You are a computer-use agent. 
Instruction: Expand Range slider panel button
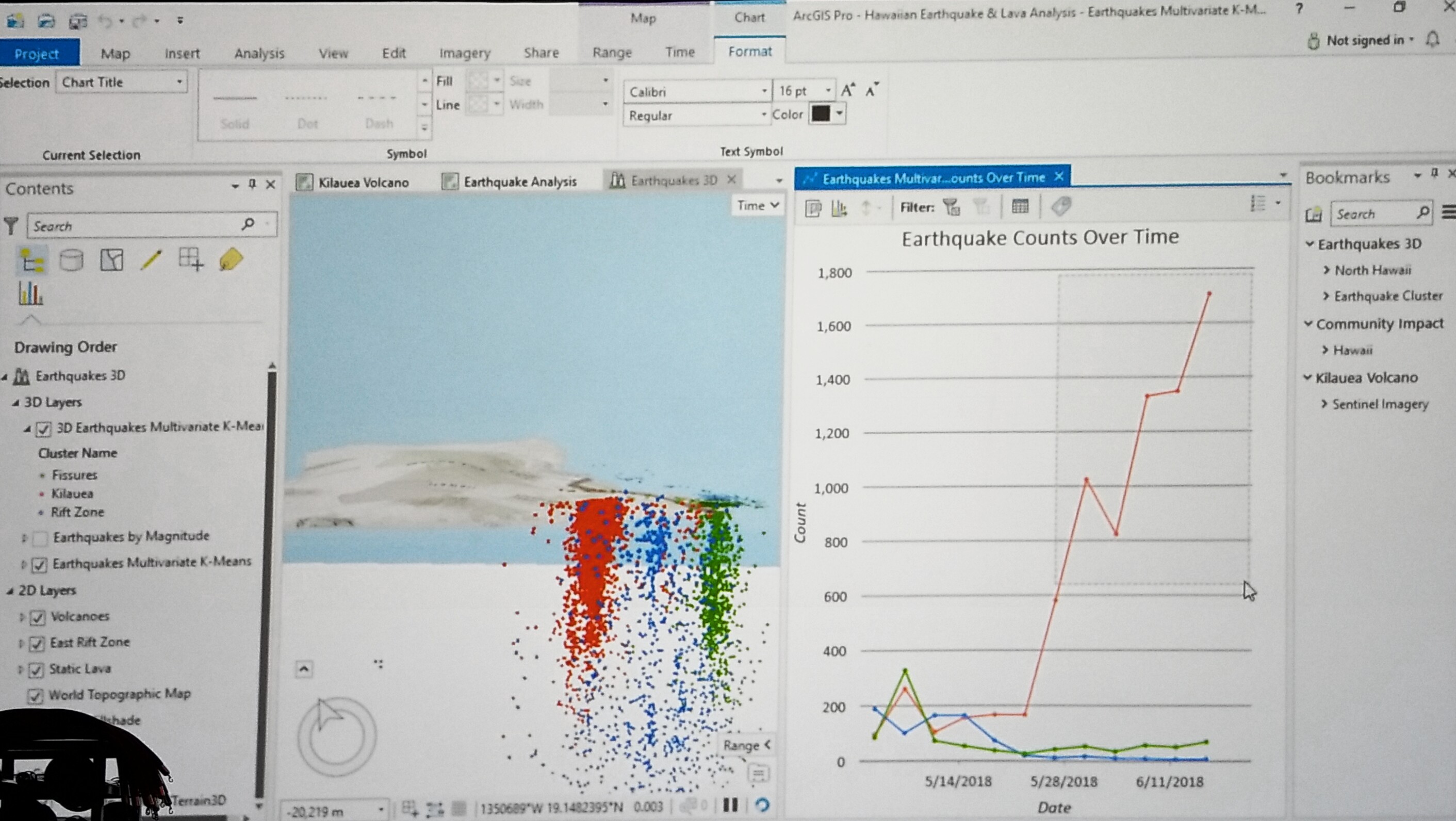[x=747, y=745]
